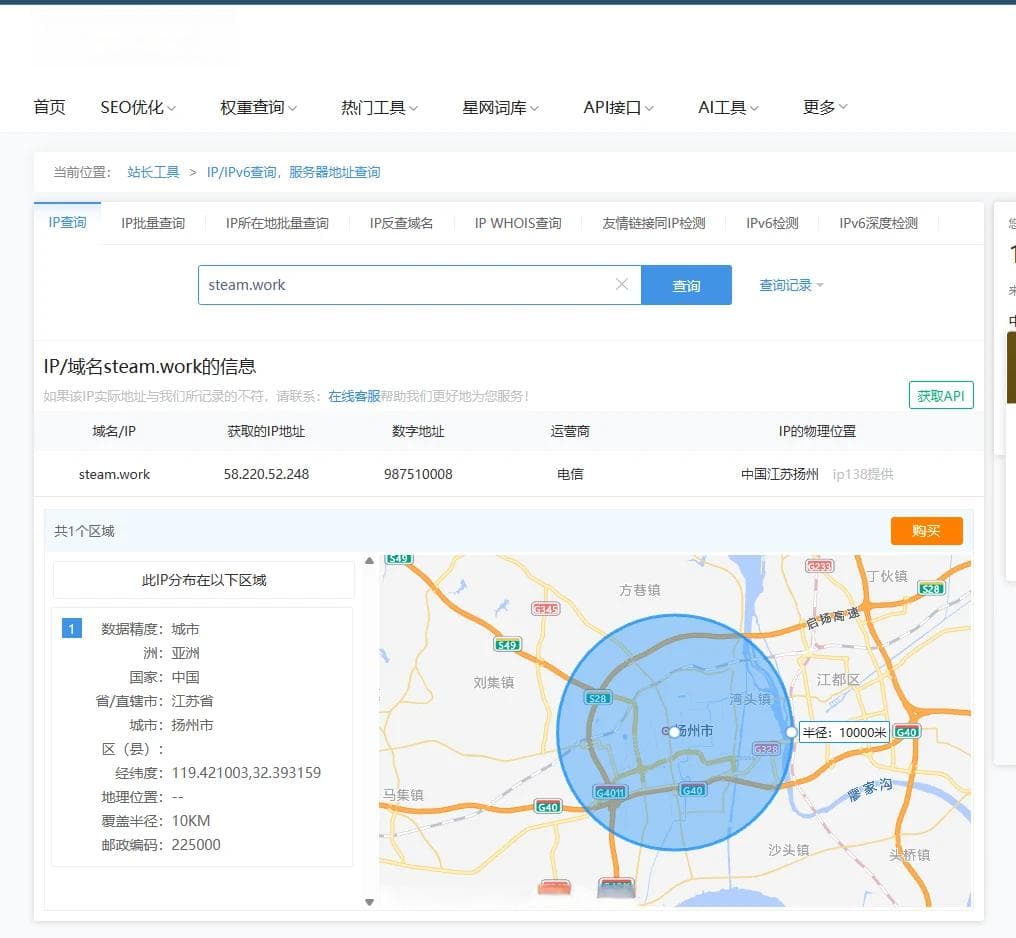This screenshot has height=938, width=1016.
Task: Click the 中国江苏扬州 location text
Action: 779,474
